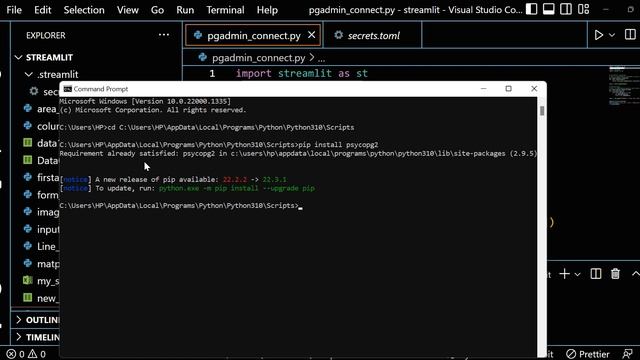
Task: Toggle secondary side bar layout icon
Action: click(566, 9)
